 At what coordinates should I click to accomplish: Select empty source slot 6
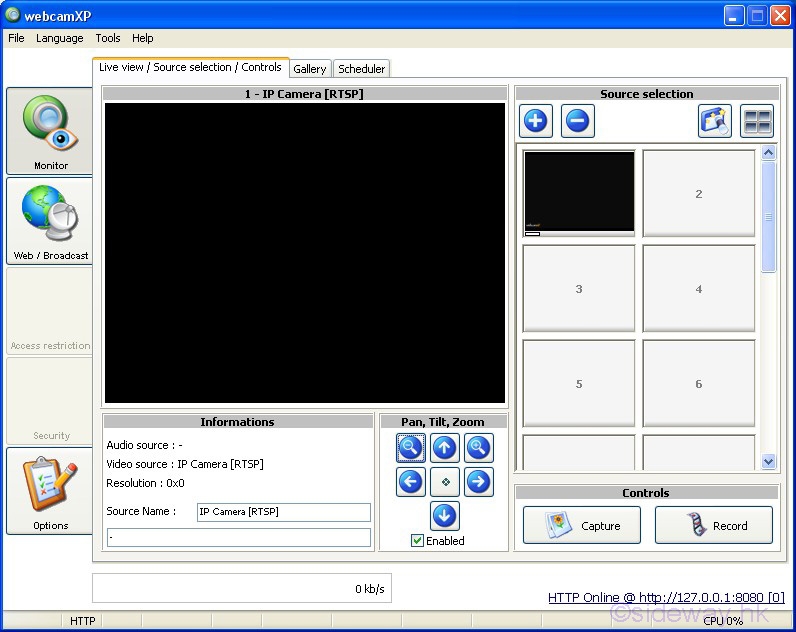click(699, 383)
